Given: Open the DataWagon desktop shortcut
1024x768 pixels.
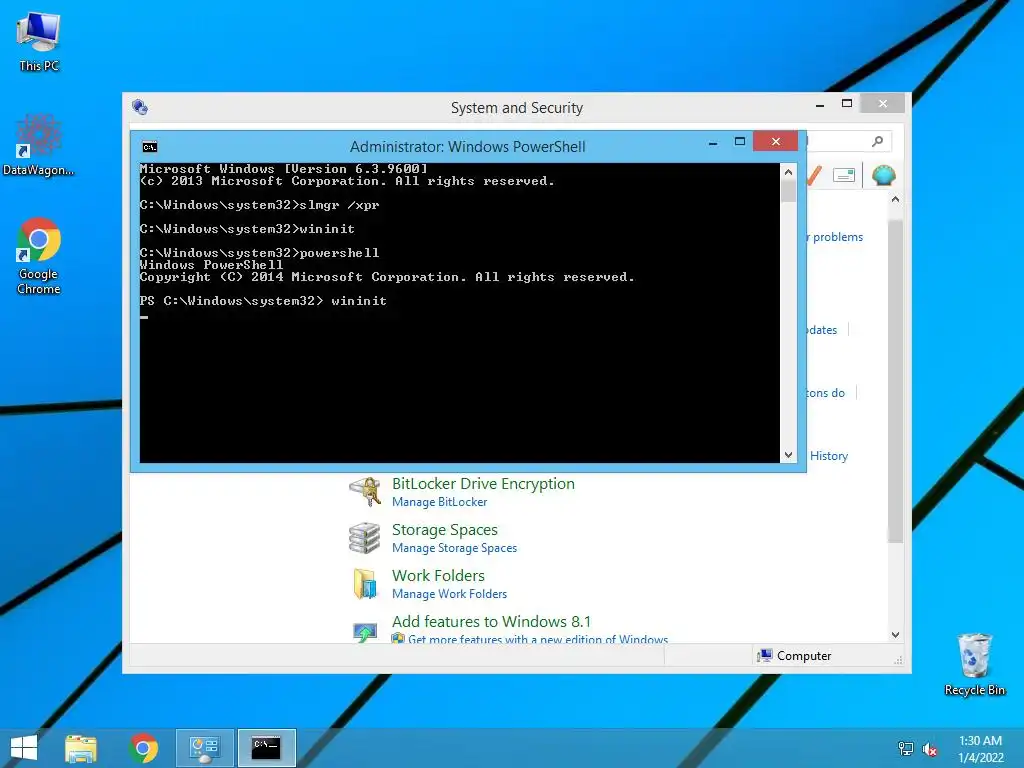Looking at the screenshot, I should point(39,145).
